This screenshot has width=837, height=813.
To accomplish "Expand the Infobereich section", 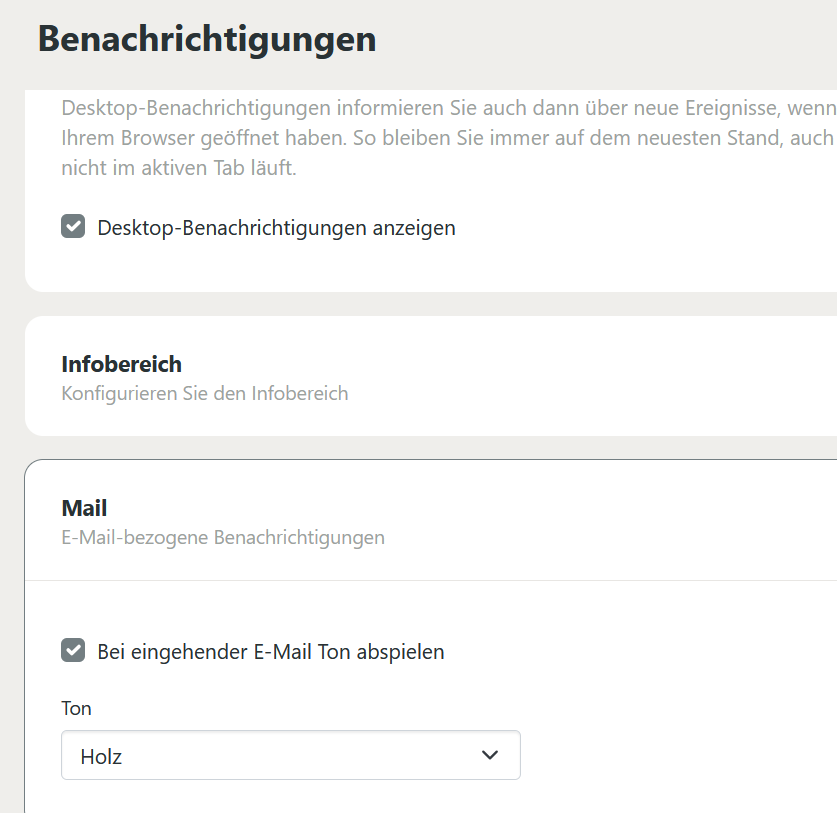I will 430,376.
